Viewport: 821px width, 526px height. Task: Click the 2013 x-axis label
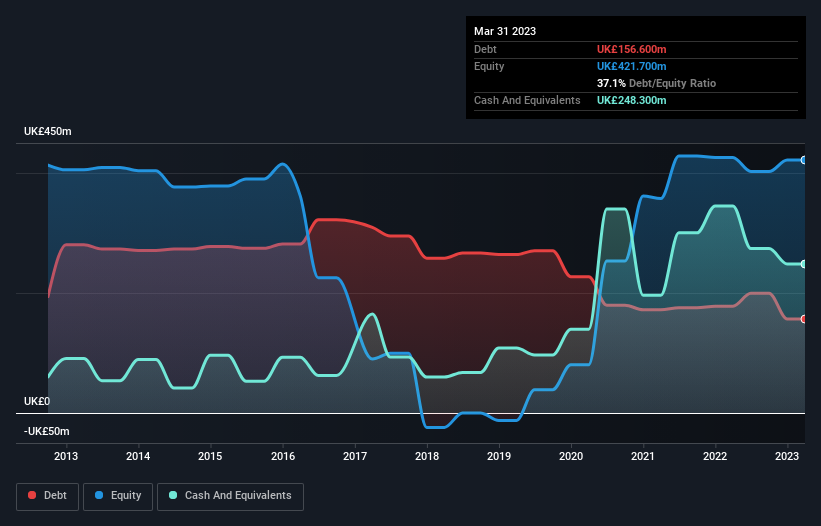[x=66, y=456]
